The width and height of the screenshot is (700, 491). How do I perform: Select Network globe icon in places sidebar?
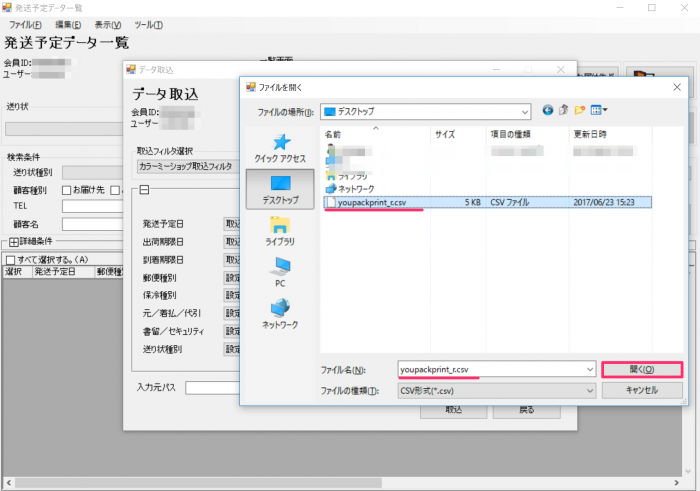pyautogui.click(x=280, y=308)
